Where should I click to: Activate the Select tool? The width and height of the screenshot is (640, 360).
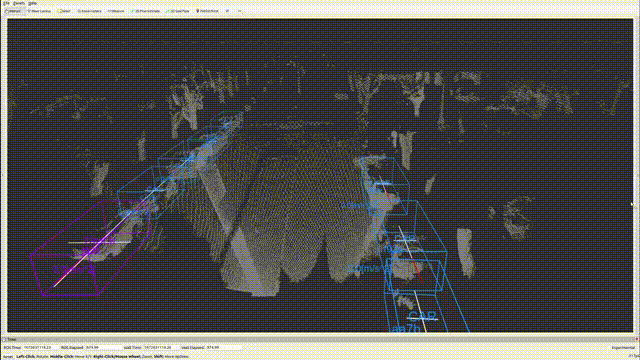[64, 11]
